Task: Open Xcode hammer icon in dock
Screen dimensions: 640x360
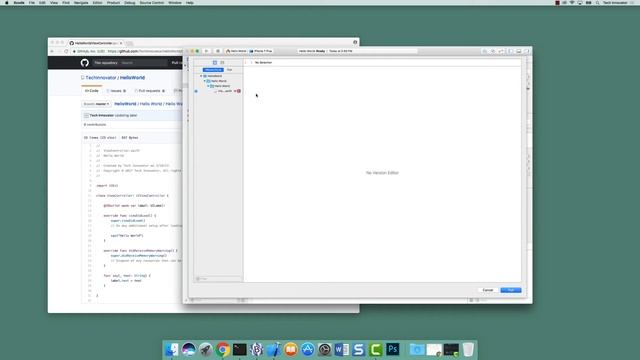Action: (273, 349)
